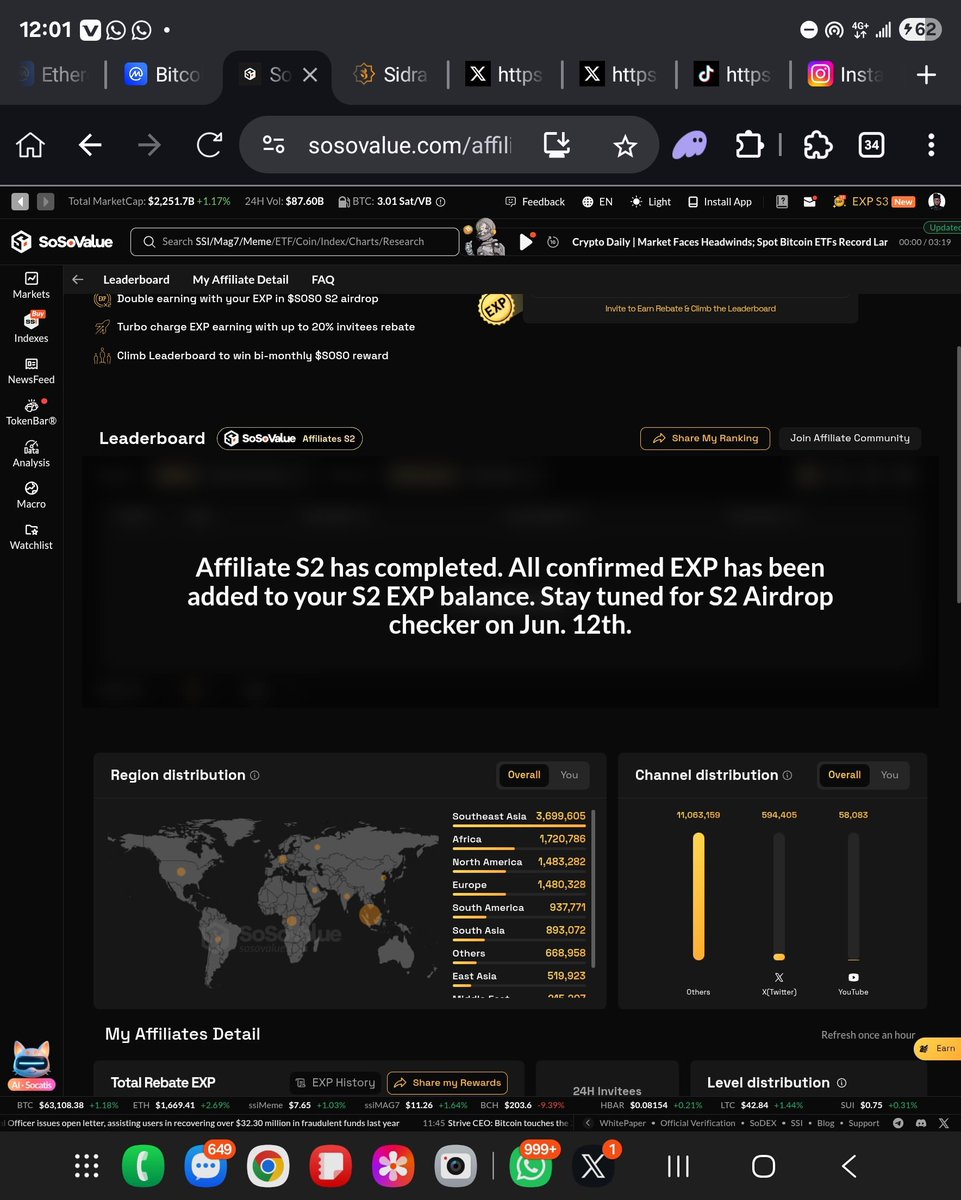Image resolution: width=961 pixels, height=1200 pixels.
Task: Select You in Region distribution
Action: 569,775
